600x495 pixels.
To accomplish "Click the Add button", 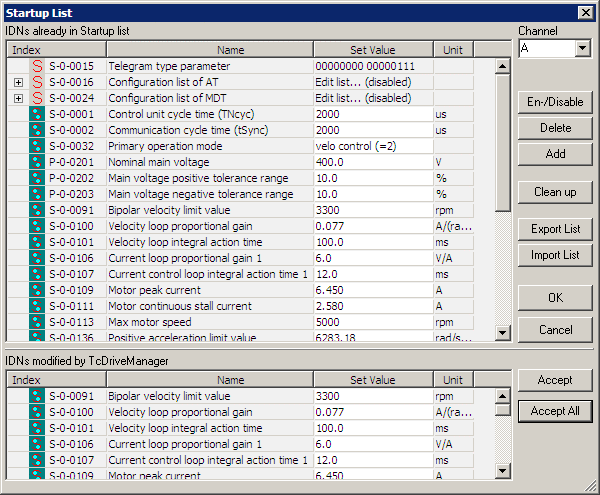I will [555, 154].
